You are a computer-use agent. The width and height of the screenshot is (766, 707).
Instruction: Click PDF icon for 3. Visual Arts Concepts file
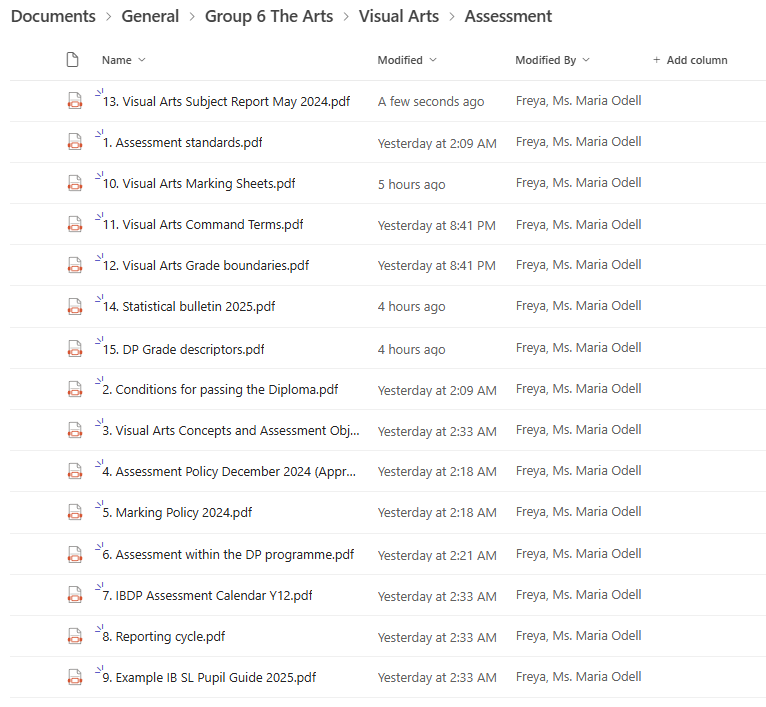coord(75,430)
